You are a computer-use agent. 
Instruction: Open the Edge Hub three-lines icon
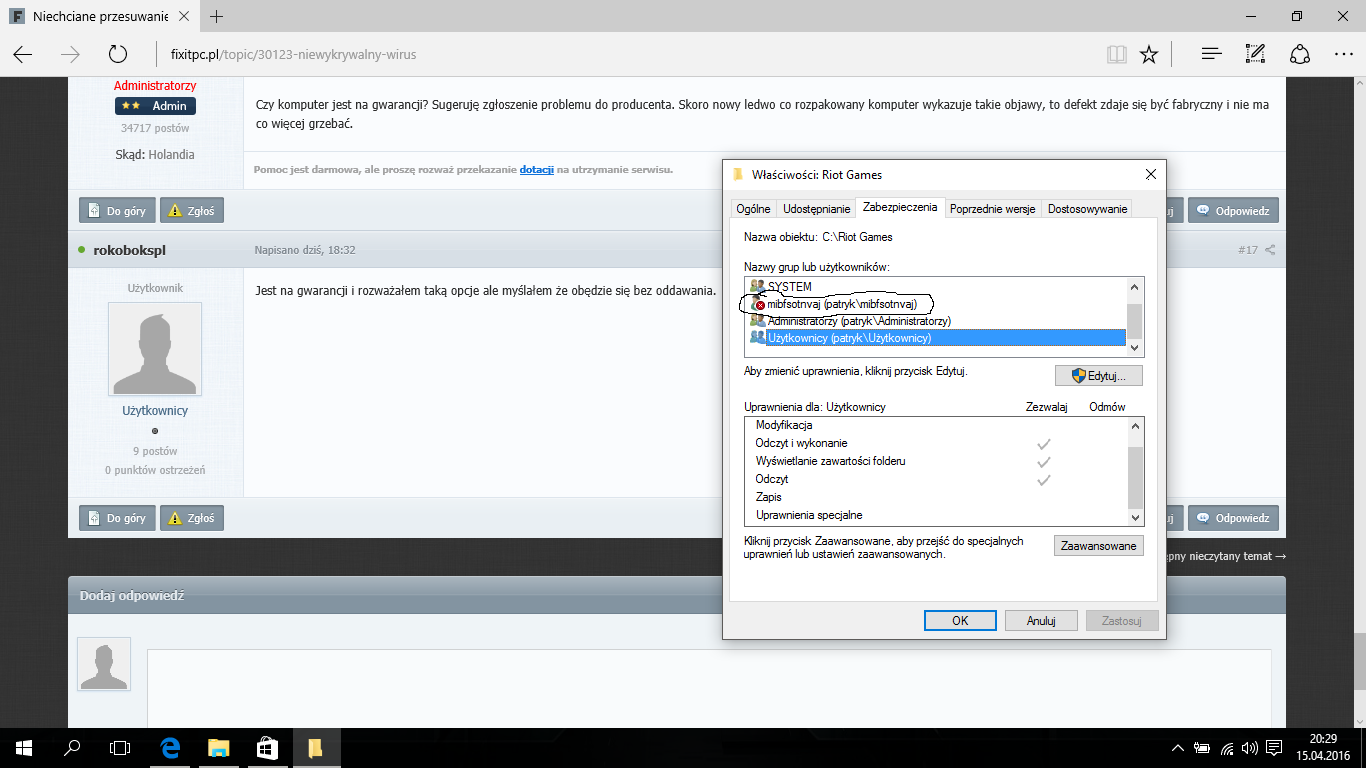(x=1211, y=54)
